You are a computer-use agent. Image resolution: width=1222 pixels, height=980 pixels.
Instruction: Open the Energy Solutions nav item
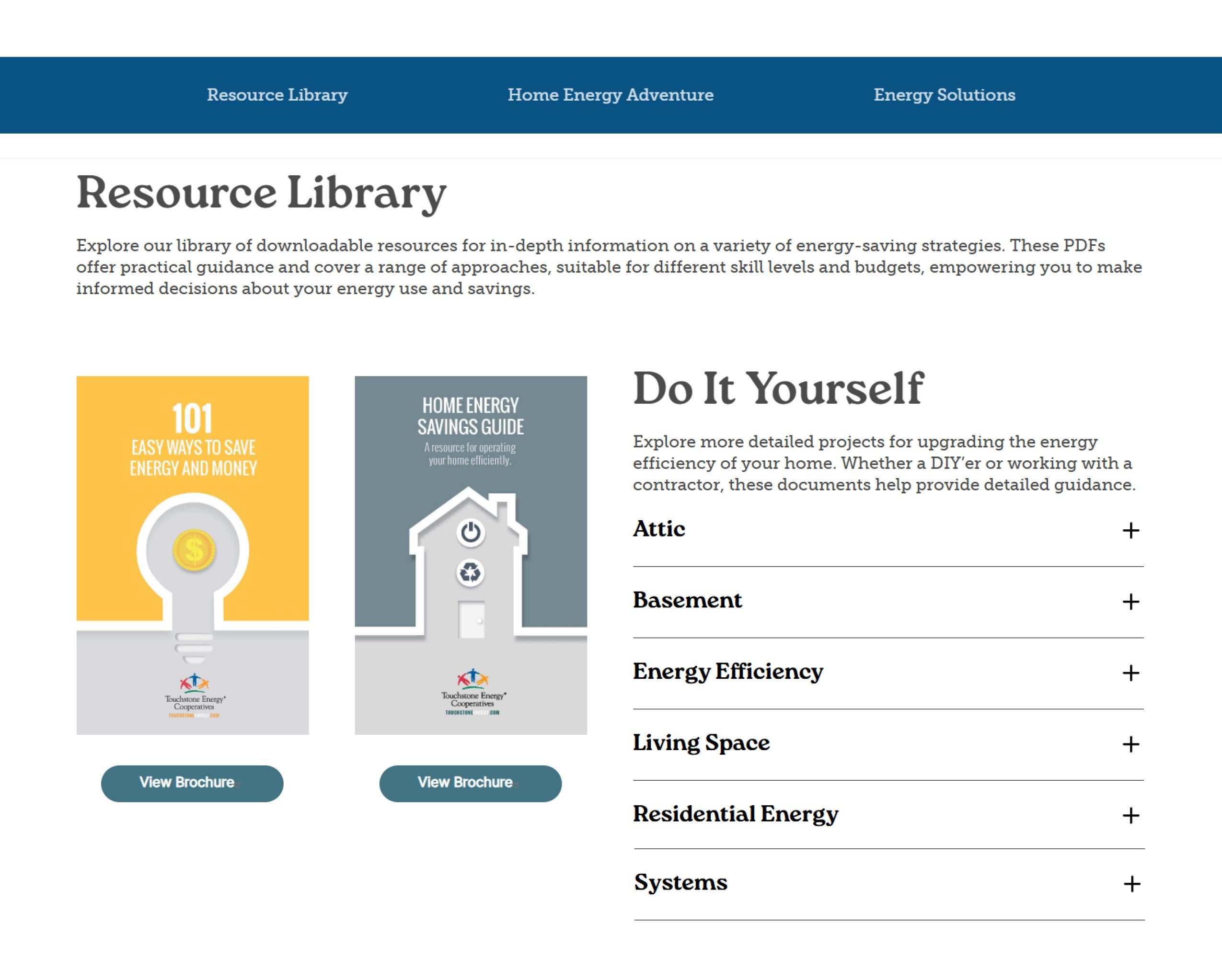pos(944,95)
